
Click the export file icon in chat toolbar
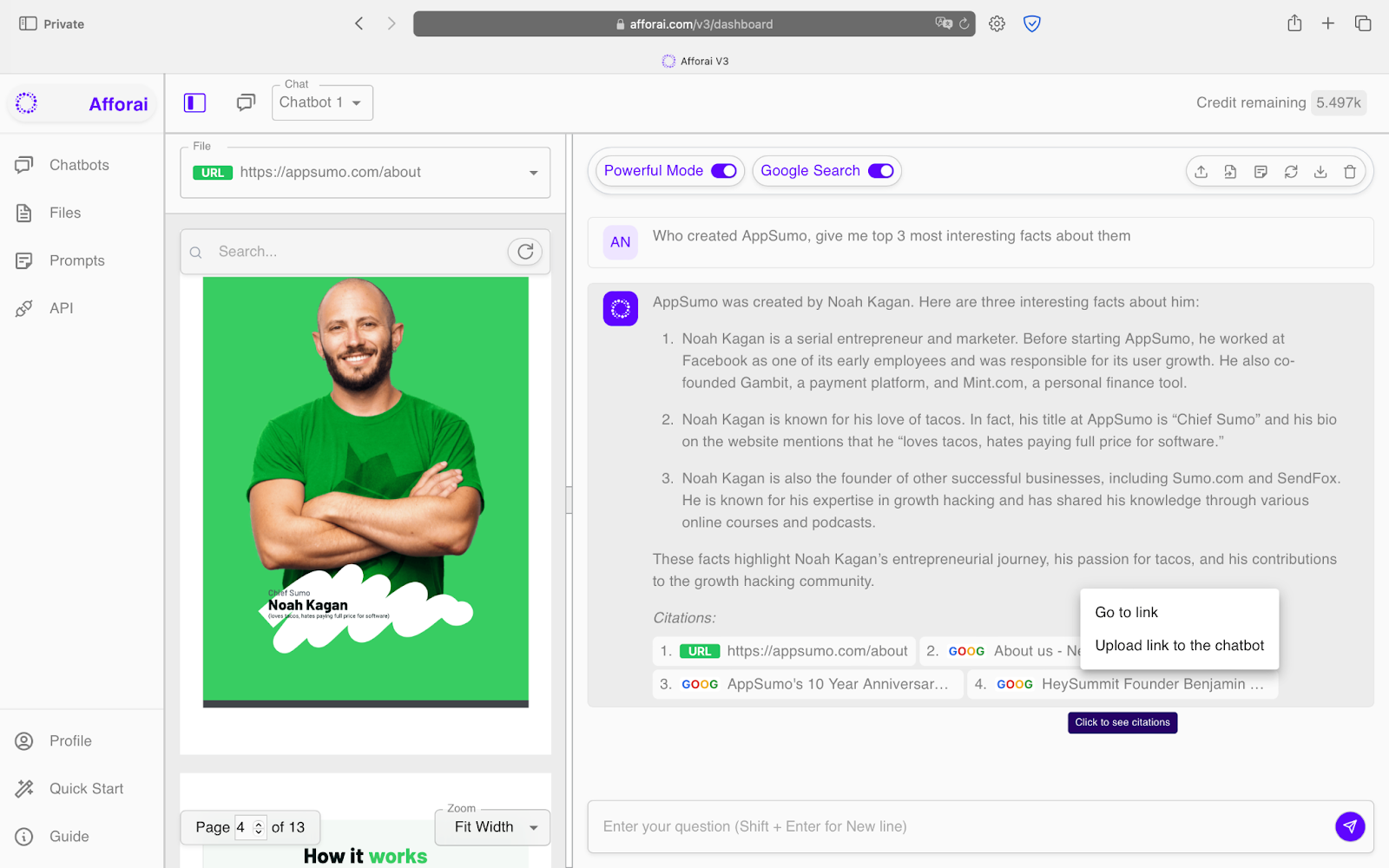[1231, 172]
